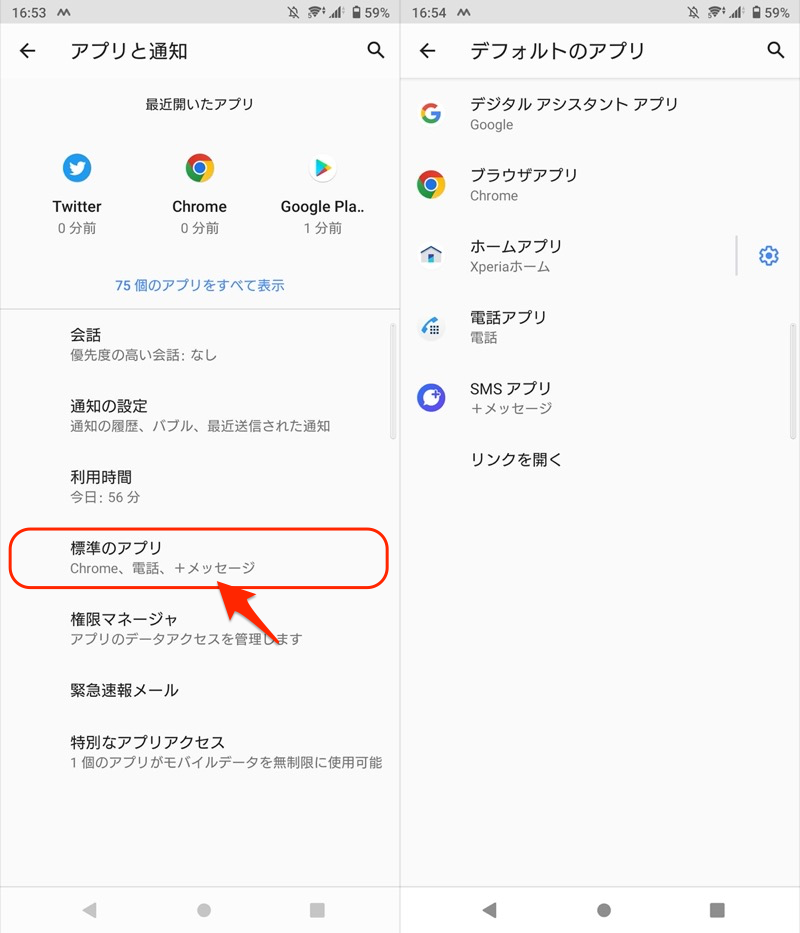This screenshot has width=800, height=933.
Task: Open Google Play icon in recent apps
Action: click(323, 168)
